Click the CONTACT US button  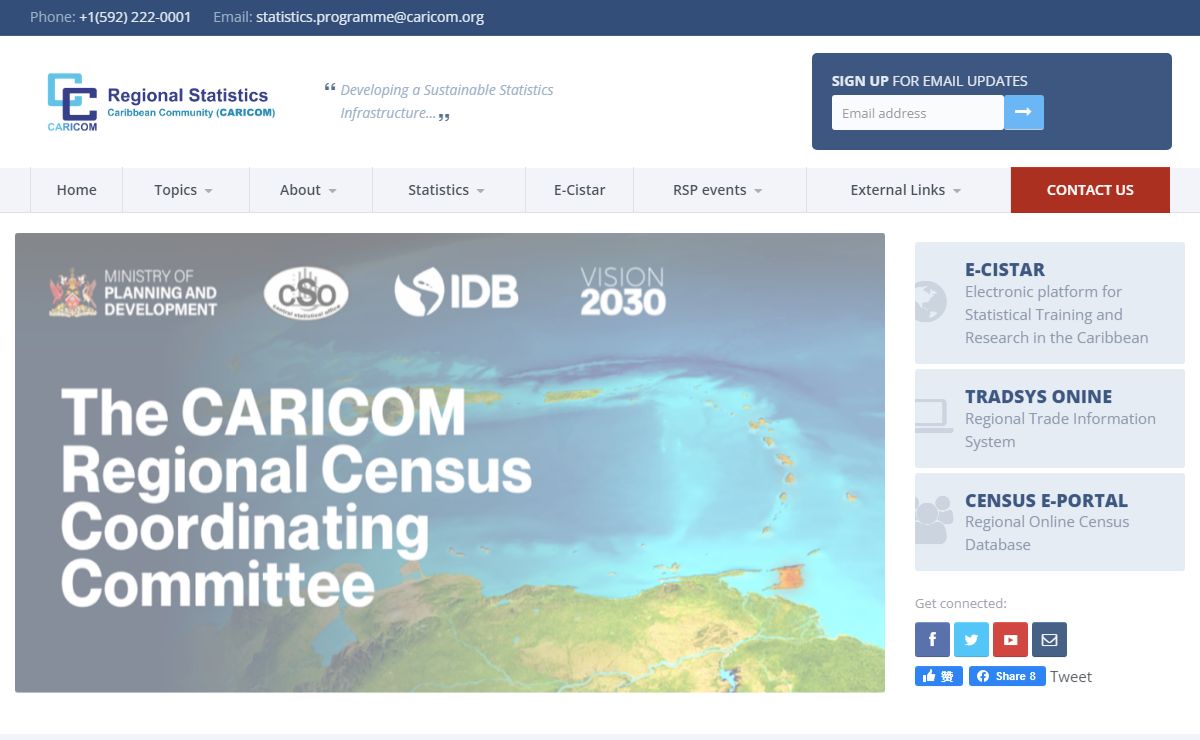pyautogui.click(x=1090, y=190)
